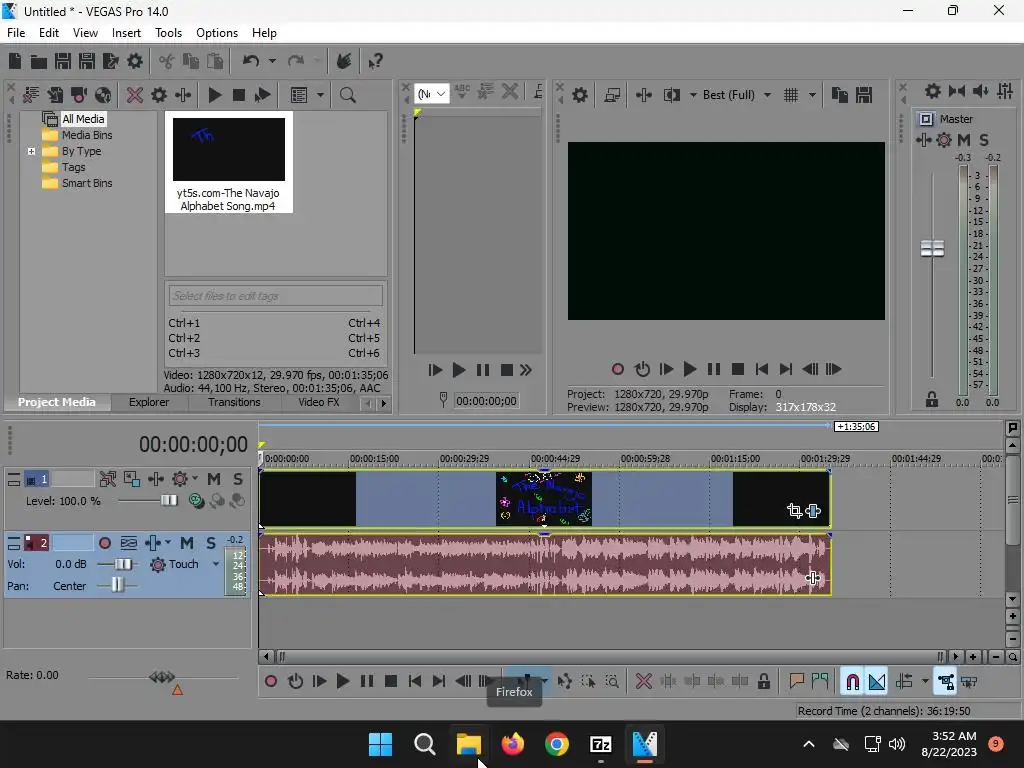Click Play in the trimmer window

pyautogui.click(x=458, y=370)
